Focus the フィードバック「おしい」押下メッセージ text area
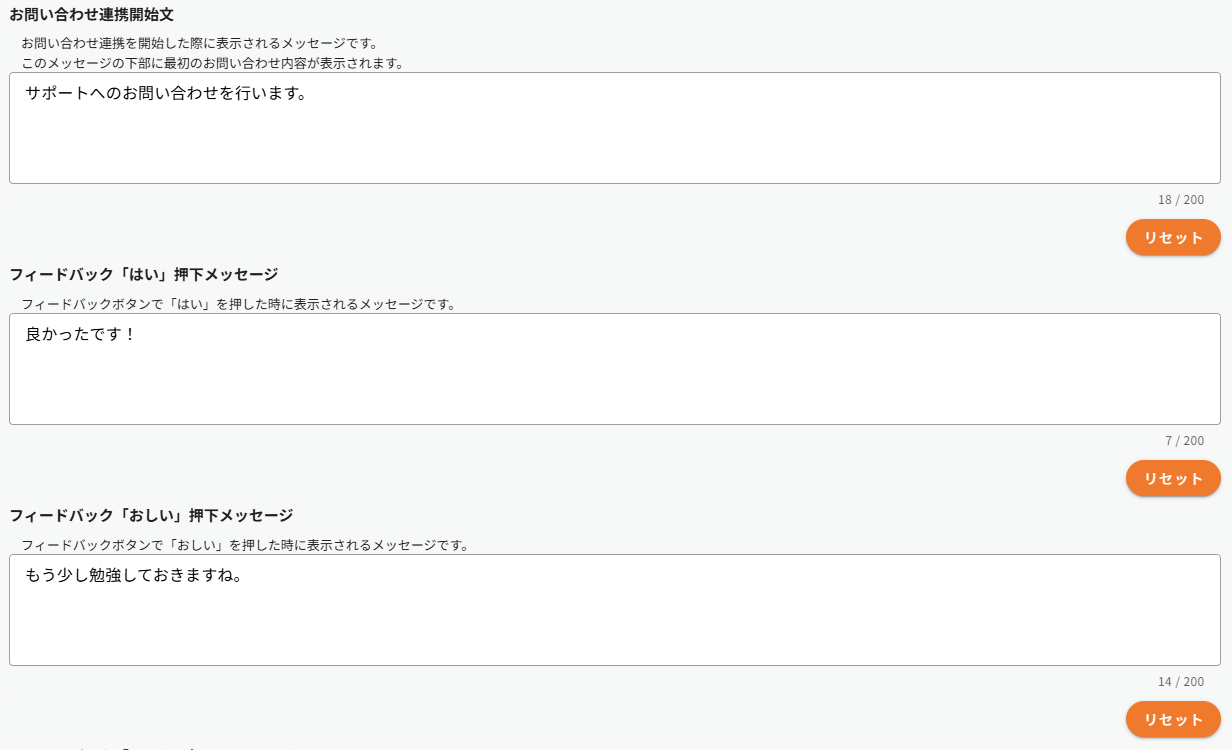 [x=614, y=622]
